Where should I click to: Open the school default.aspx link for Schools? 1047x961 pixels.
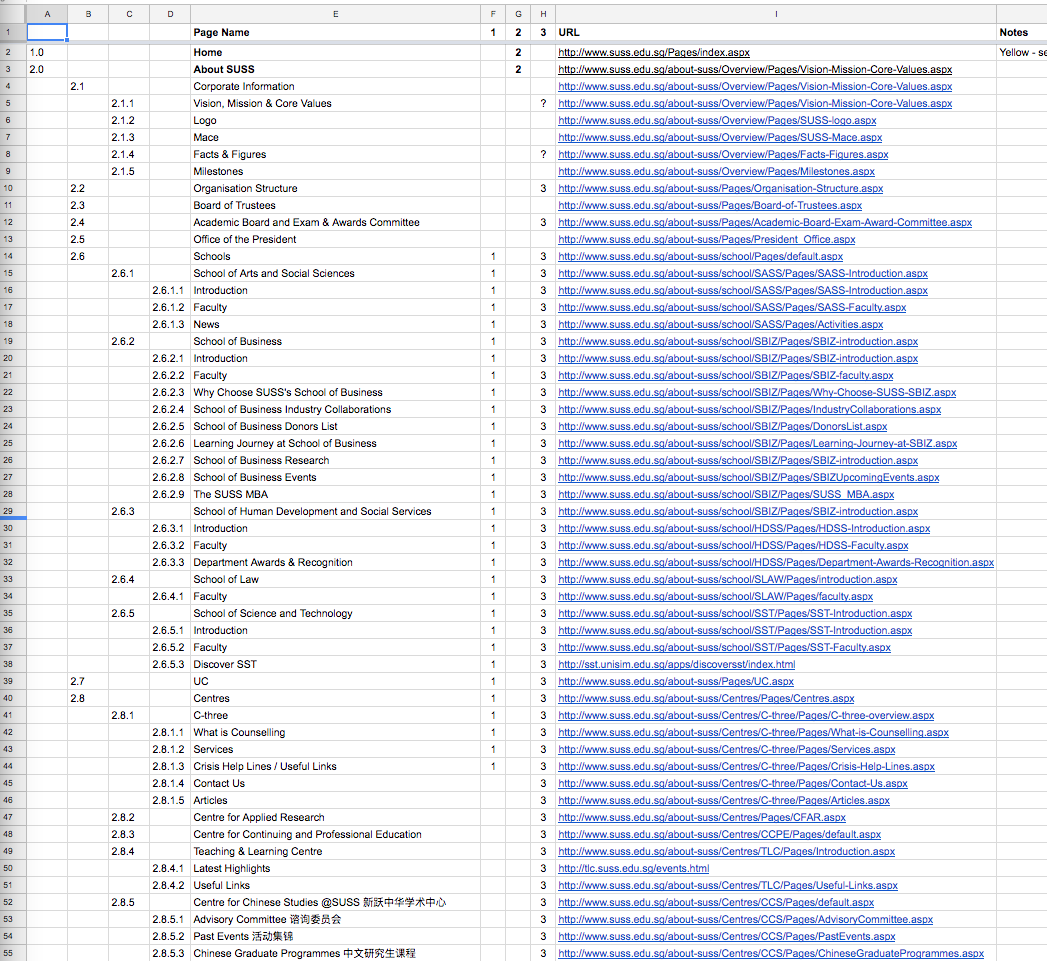700,256
